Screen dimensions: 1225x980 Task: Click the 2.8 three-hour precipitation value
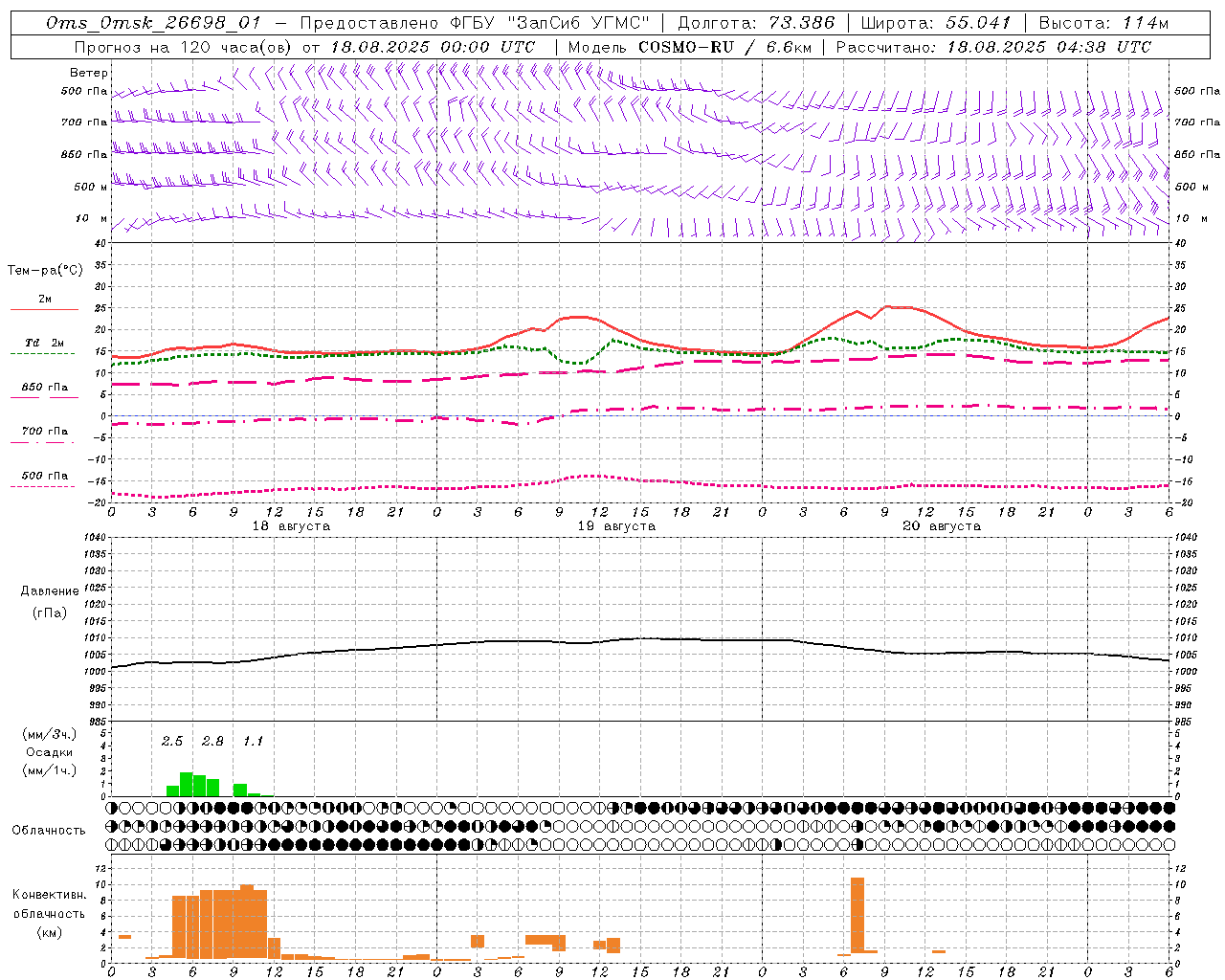coord(212,742)
